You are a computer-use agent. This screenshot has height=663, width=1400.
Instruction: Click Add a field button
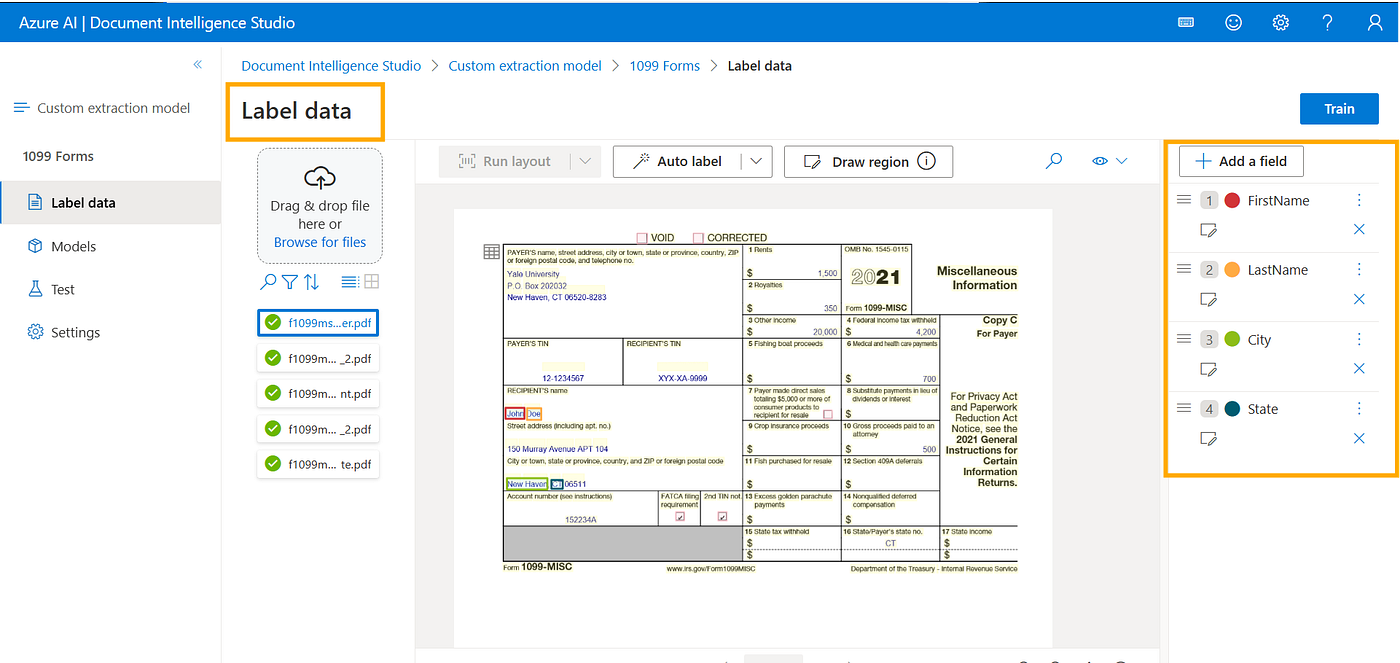1241,161
